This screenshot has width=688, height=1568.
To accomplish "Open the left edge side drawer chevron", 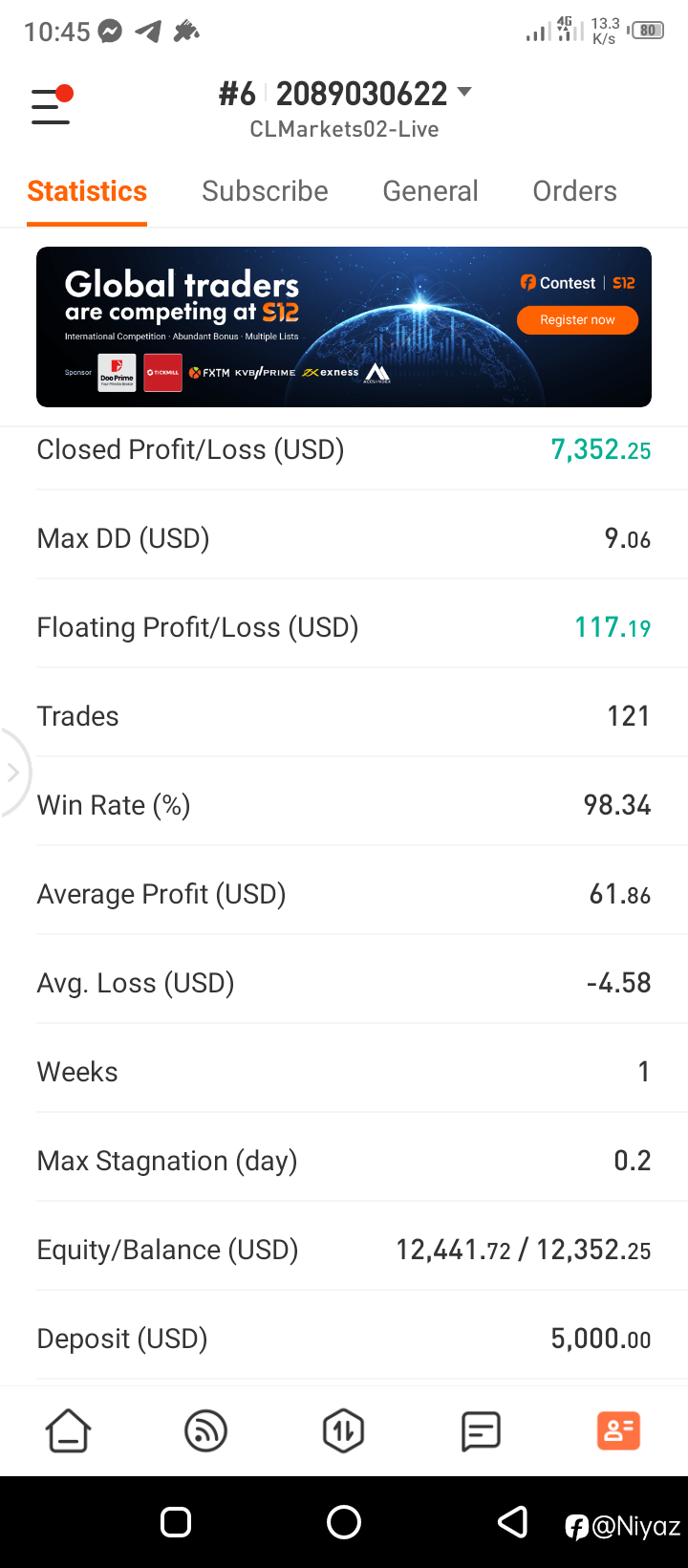I will coord(13,773).
